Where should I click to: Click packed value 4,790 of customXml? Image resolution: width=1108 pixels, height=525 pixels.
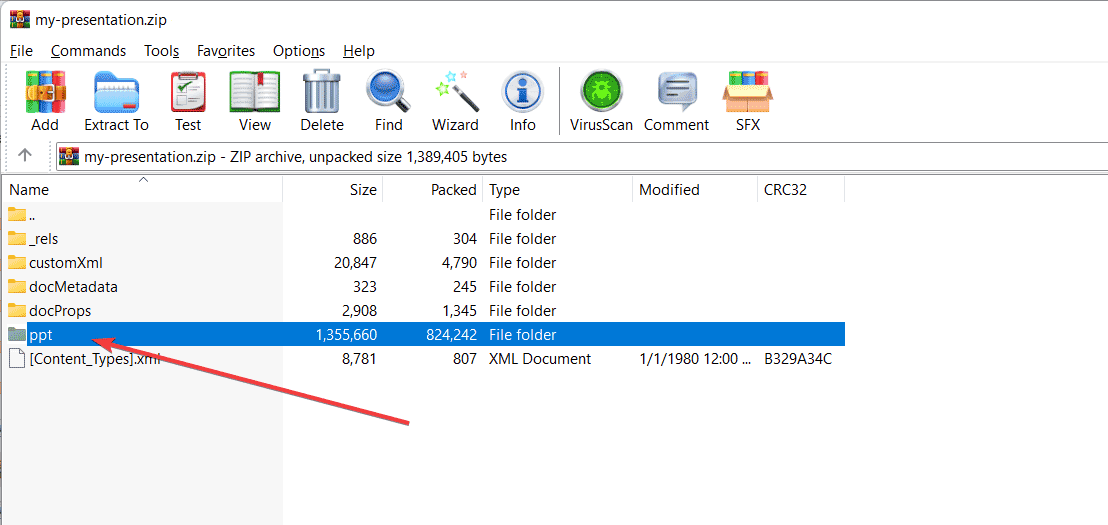(458, 263)
